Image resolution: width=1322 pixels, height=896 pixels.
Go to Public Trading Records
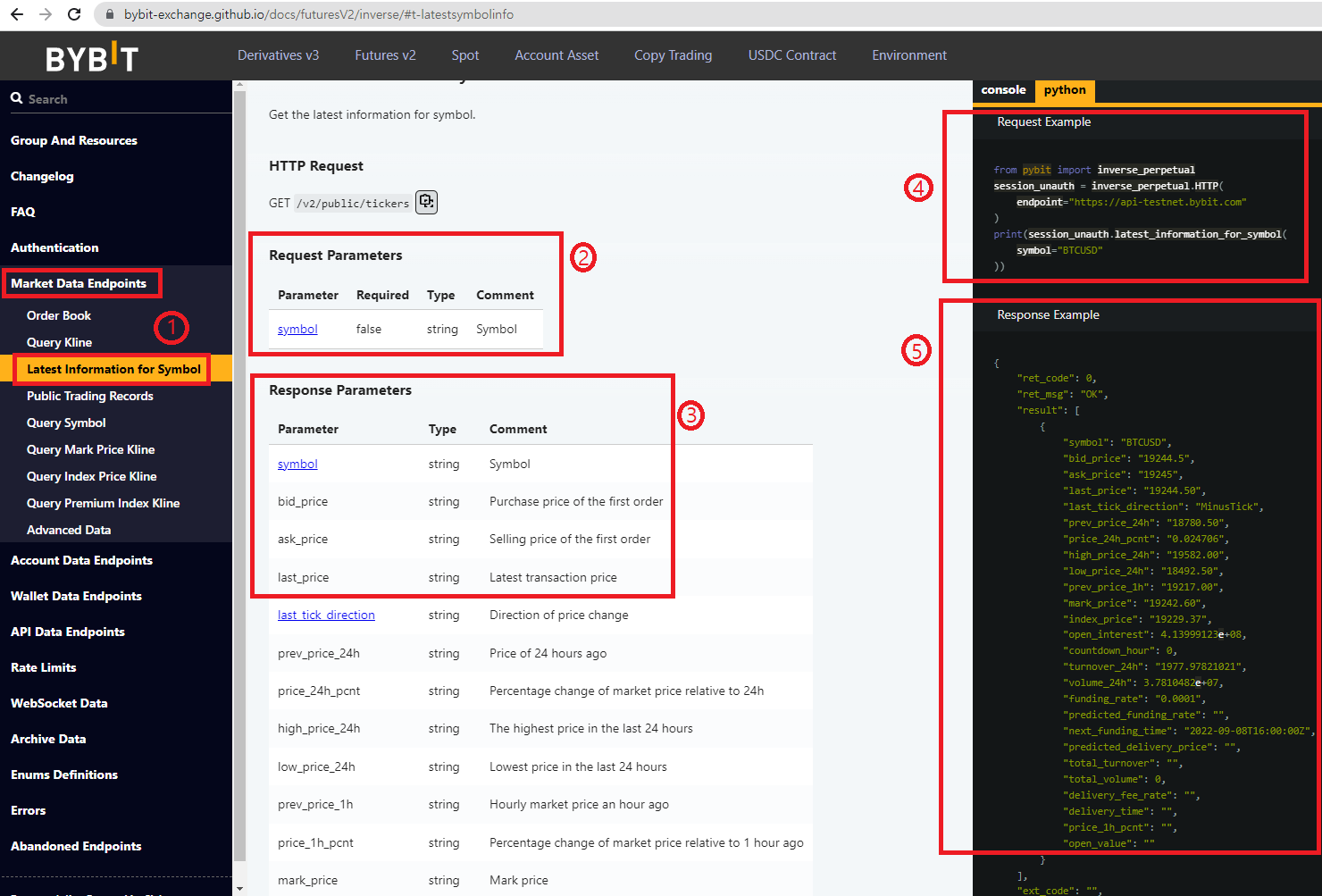click(x=90, y=396)
